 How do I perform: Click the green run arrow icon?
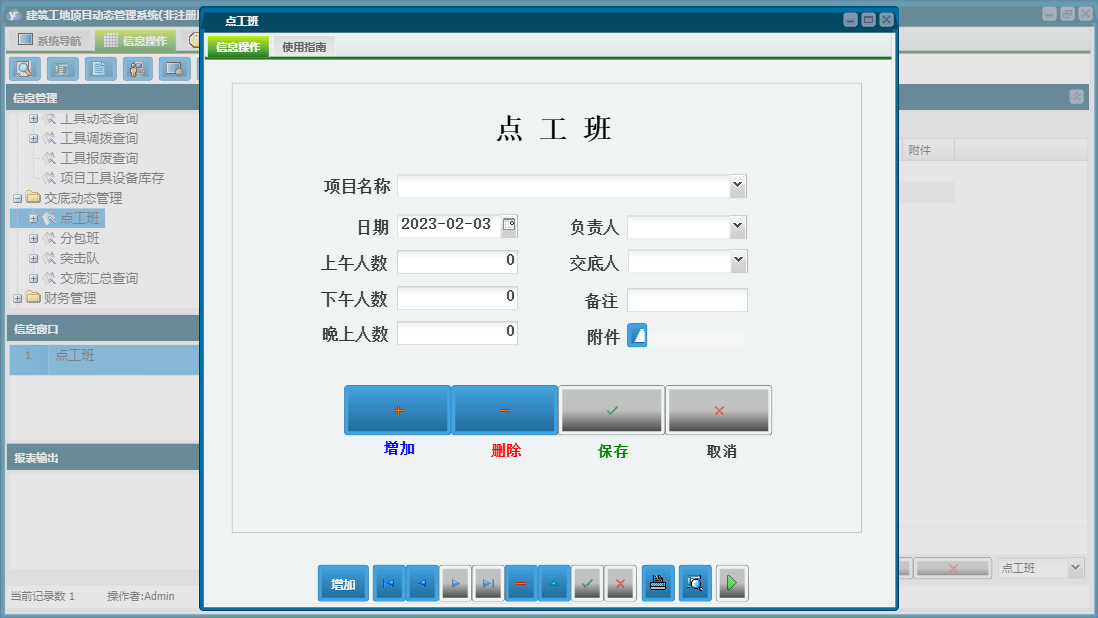tap(731, 583)
